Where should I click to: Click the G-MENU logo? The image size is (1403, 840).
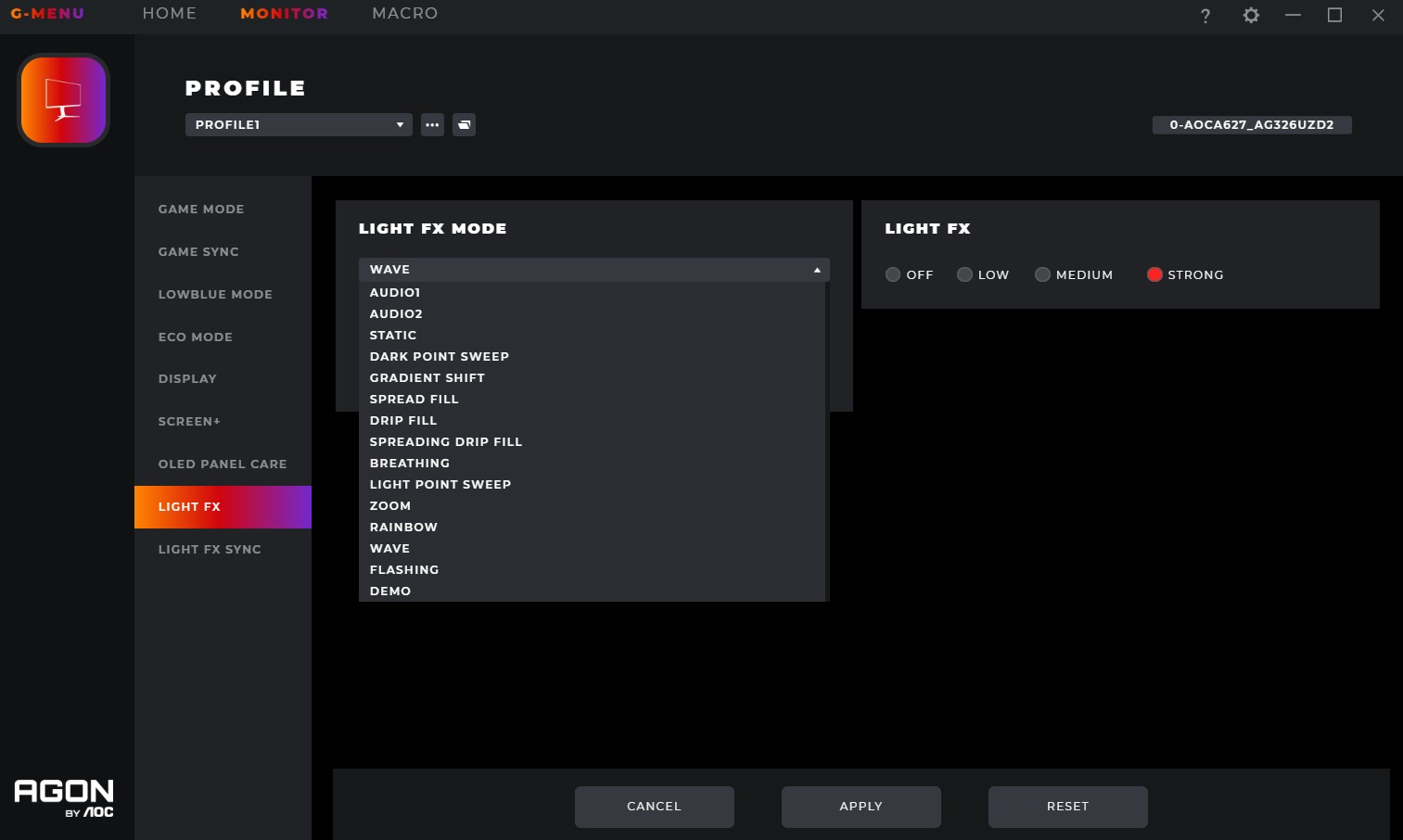point(47,14)
